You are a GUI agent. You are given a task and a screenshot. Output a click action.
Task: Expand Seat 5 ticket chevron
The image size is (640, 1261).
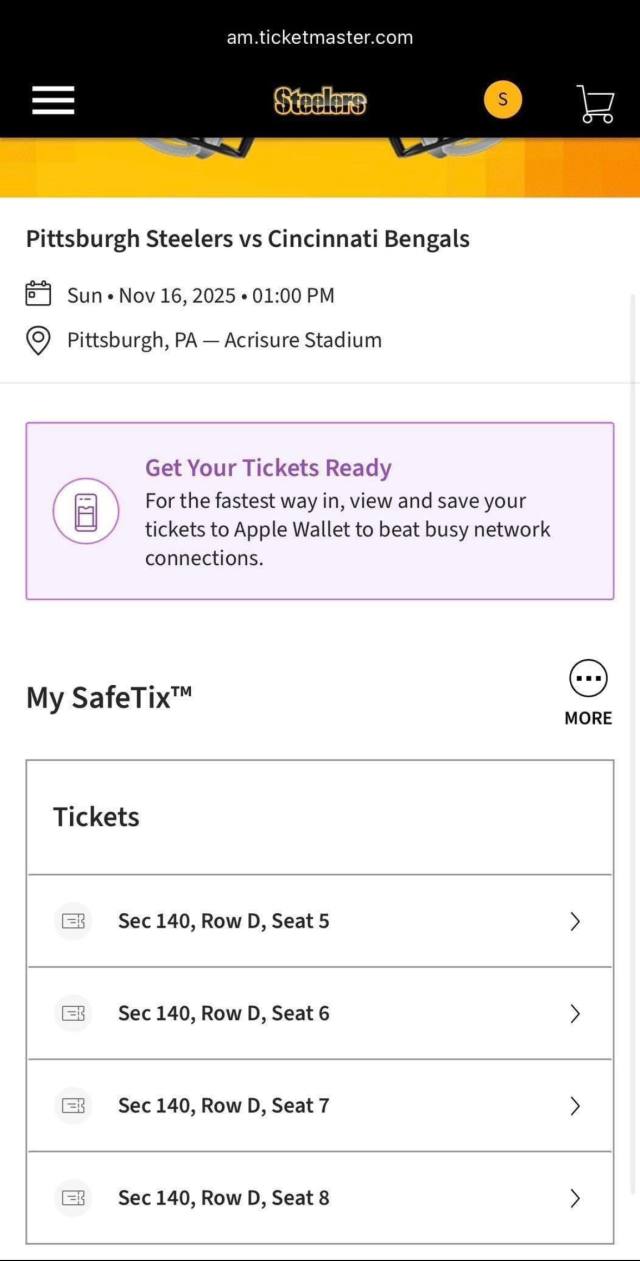click(575, 921)
